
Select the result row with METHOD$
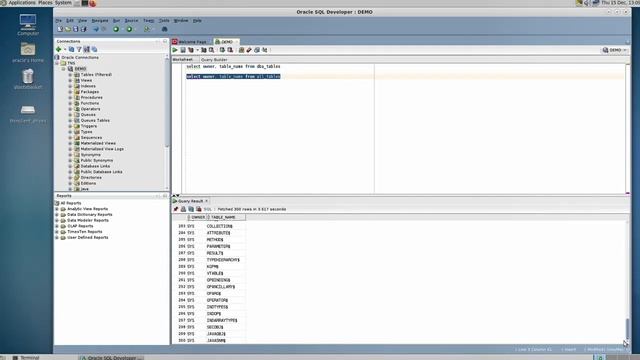click(211, 240)
